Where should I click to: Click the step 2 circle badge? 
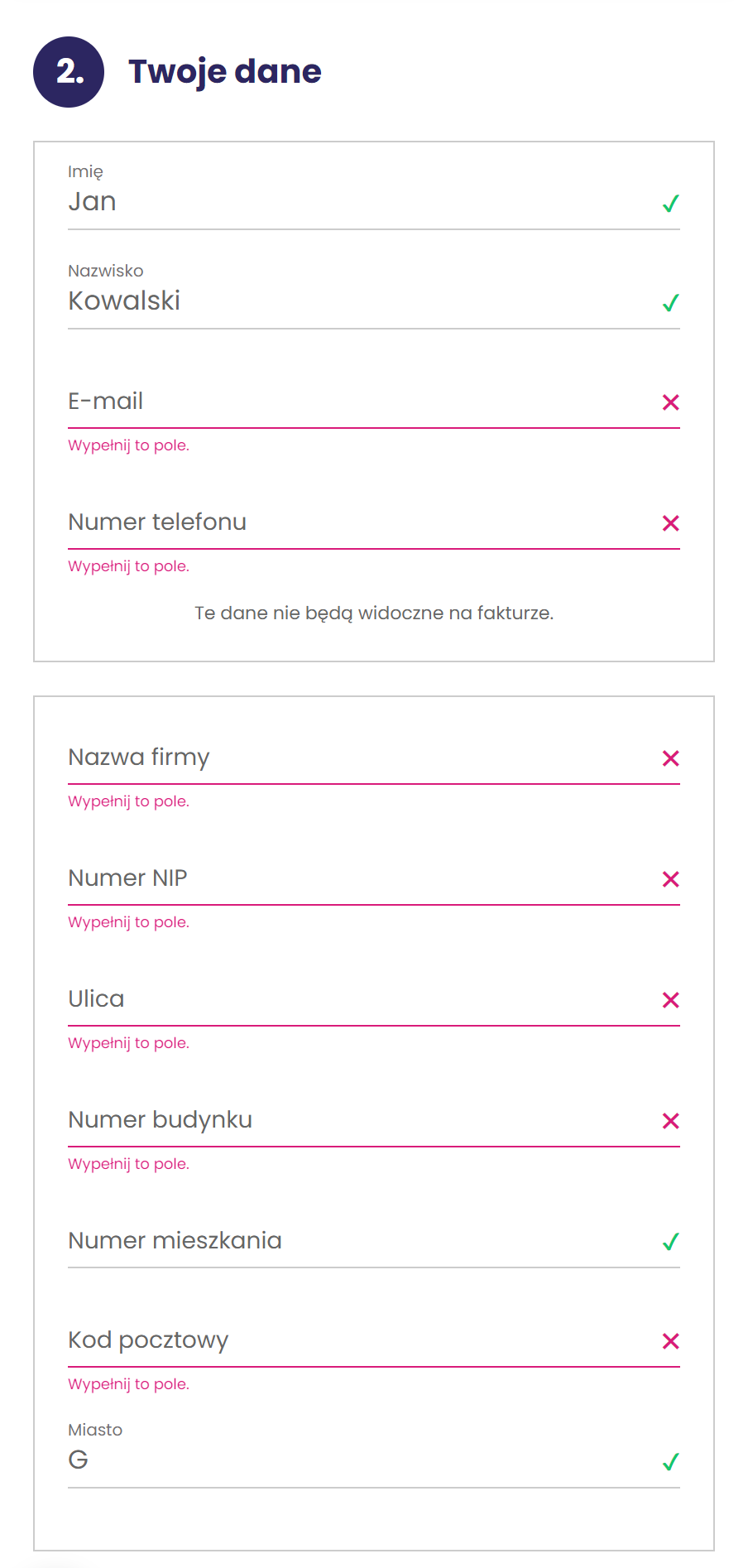pos(69,72)
